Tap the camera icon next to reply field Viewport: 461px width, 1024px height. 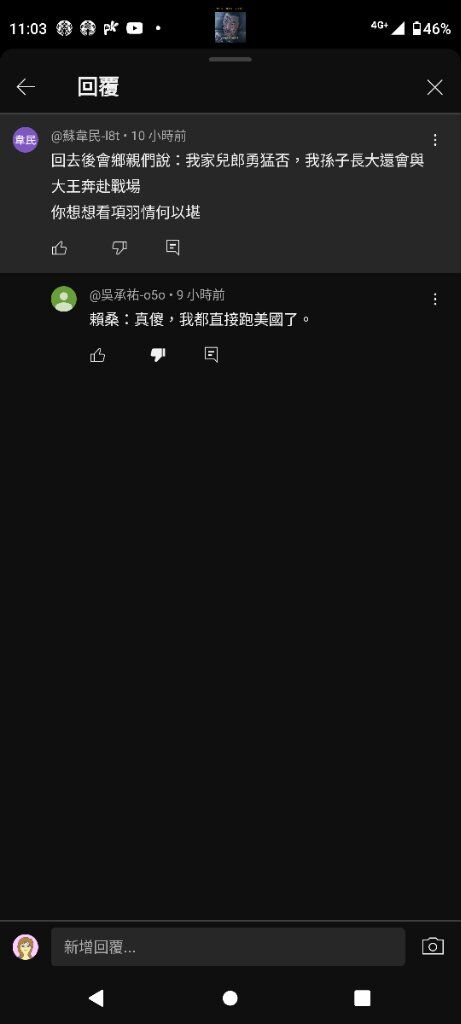(433, 946)
